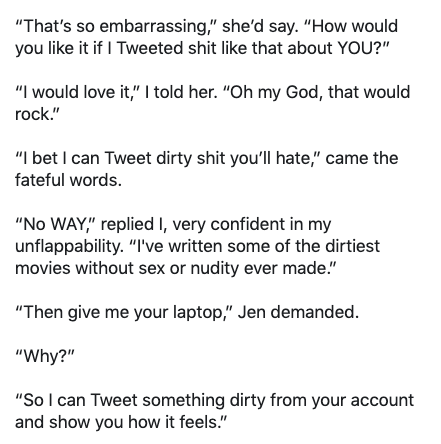Screen dimensions: 441x444
Task: Click the words "fateful words"
Action: 66,180
